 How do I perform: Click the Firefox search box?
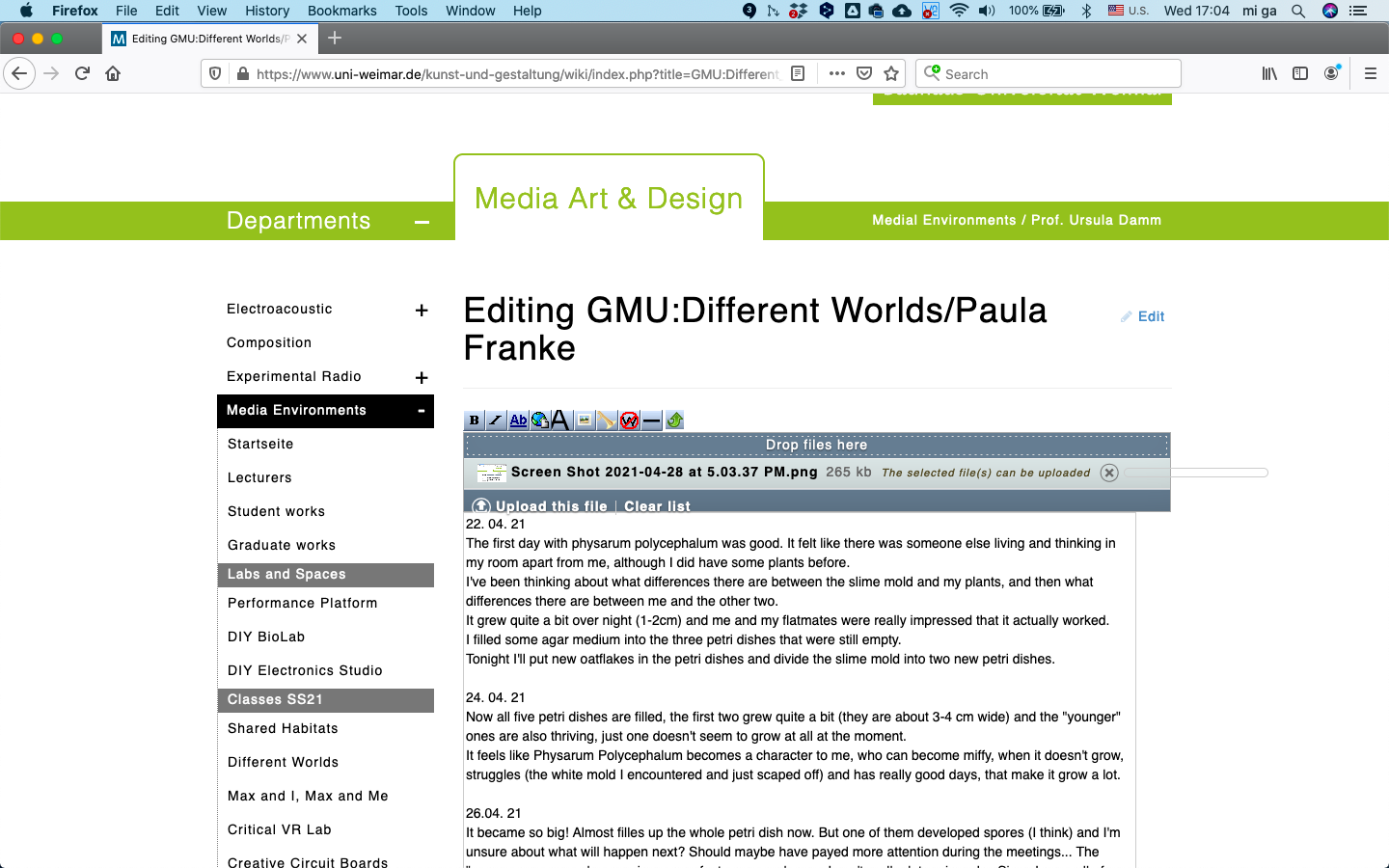1049,73
